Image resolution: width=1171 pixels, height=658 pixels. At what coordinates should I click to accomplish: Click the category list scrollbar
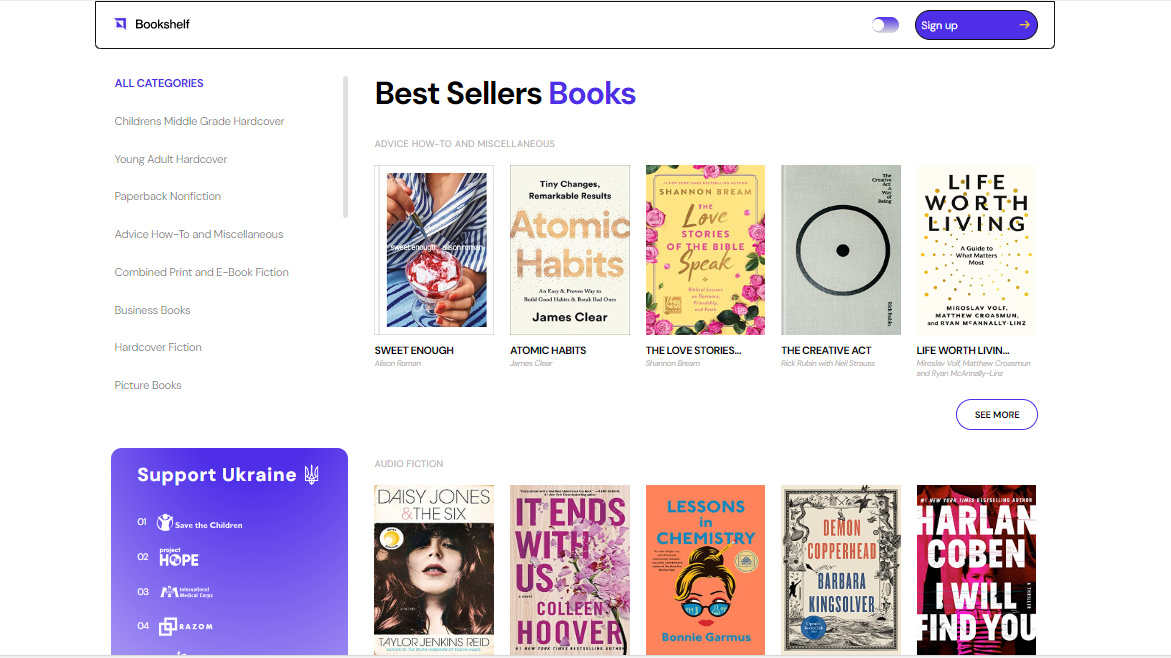click(x=345, y=147)
